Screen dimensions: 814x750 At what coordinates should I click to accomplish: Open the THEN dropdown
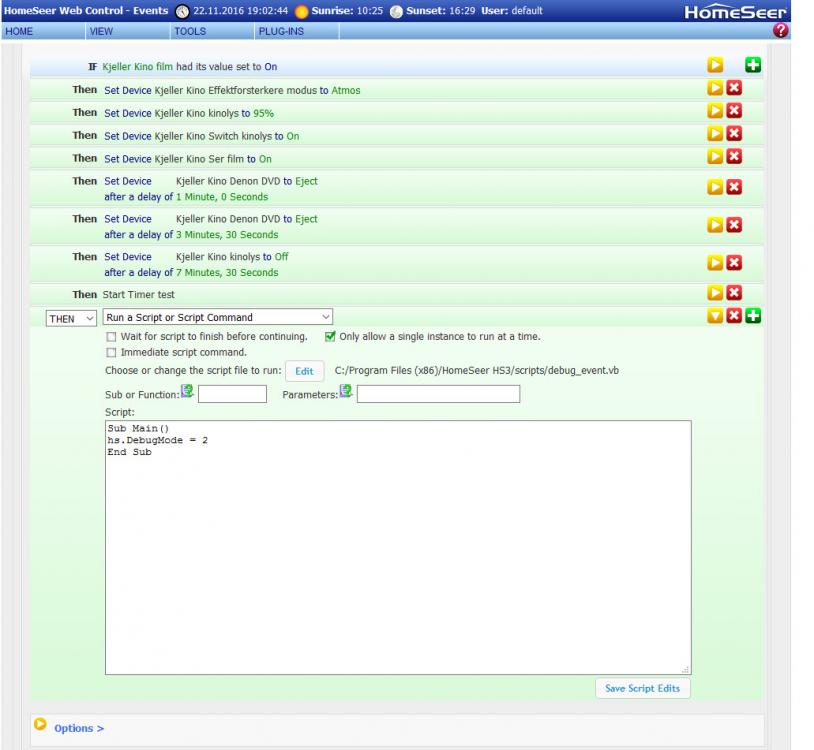pyautogui.click(x=71, y=319)
